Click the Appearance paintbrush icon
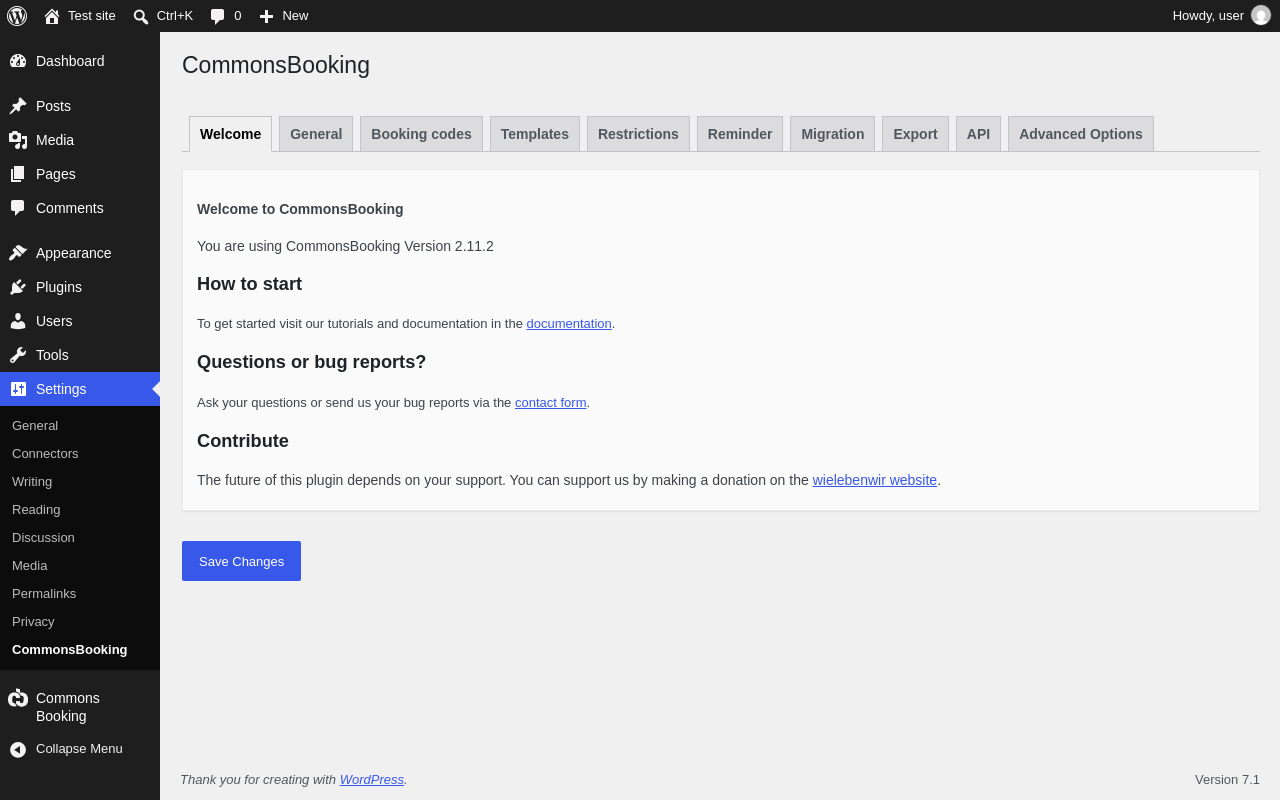 (x=18, y=253)
